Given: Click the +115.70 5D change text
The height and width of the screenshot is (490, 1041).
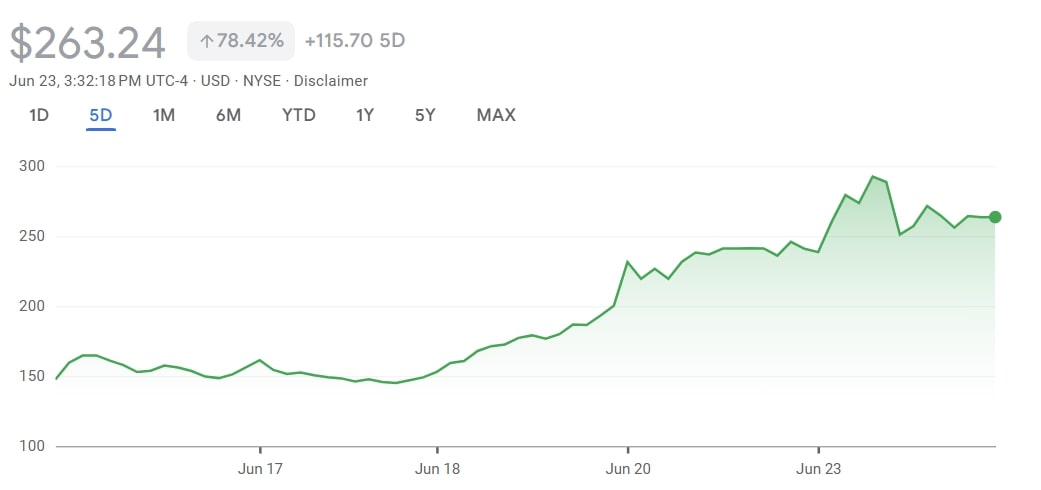Looking at the screenshot, I should [355, 41].
